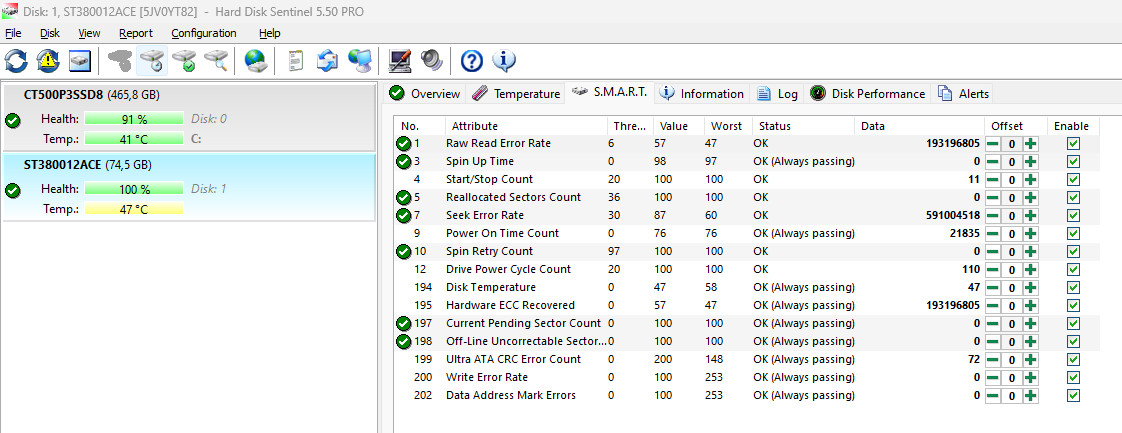Click the speaker sound toolbar icon

[x=432, y=61]
